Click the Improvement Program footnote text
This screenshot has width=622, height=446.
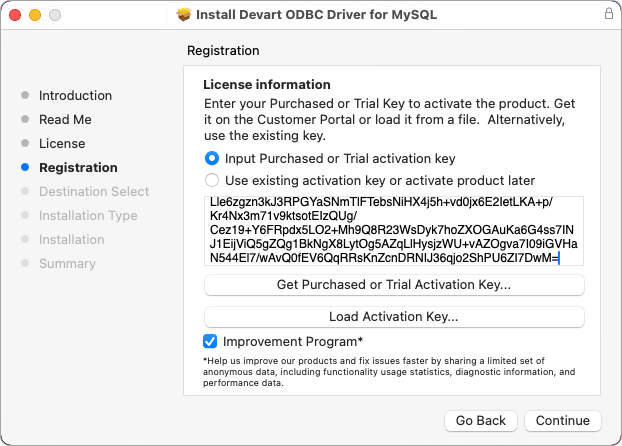389,372
